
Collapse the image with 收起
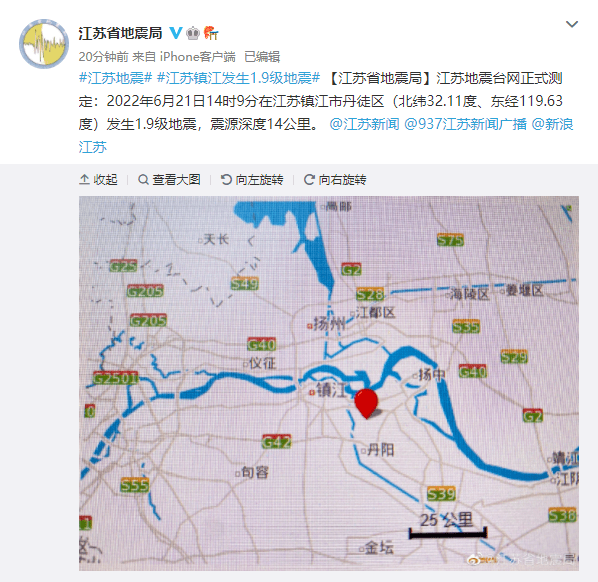98,180
